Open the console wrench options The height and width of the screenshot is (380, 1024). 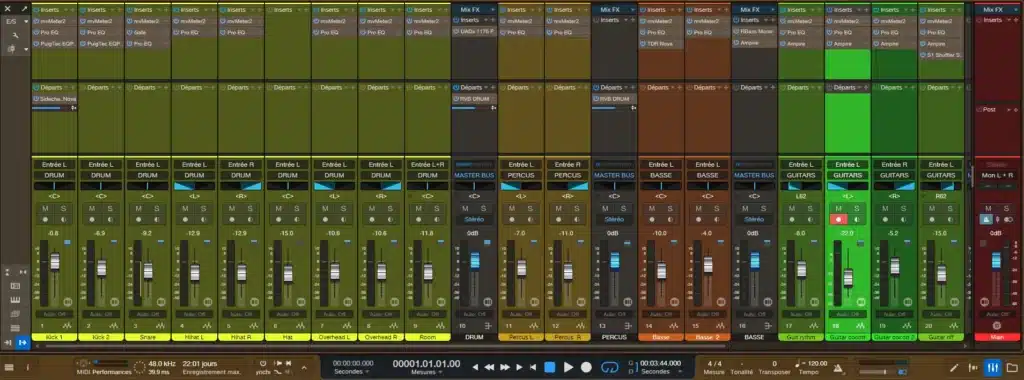pos(16,35)
